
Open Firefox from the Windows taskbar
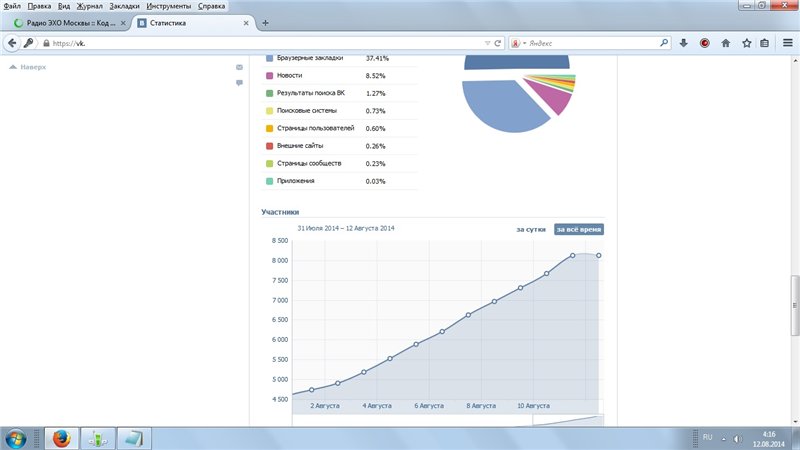tap(60, 438)
